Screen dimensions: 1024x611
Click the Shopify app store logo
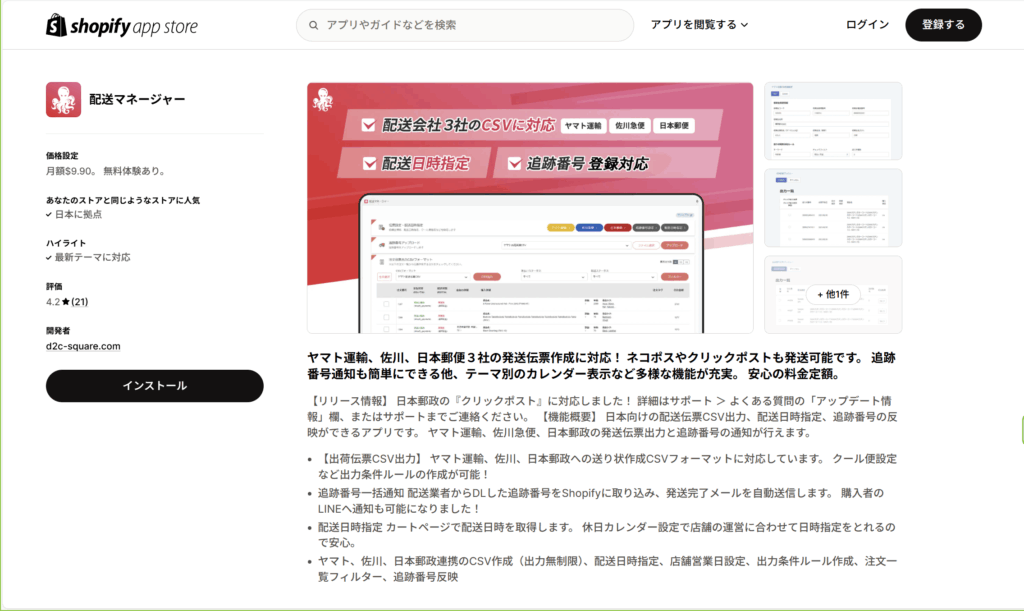point(121,25)
